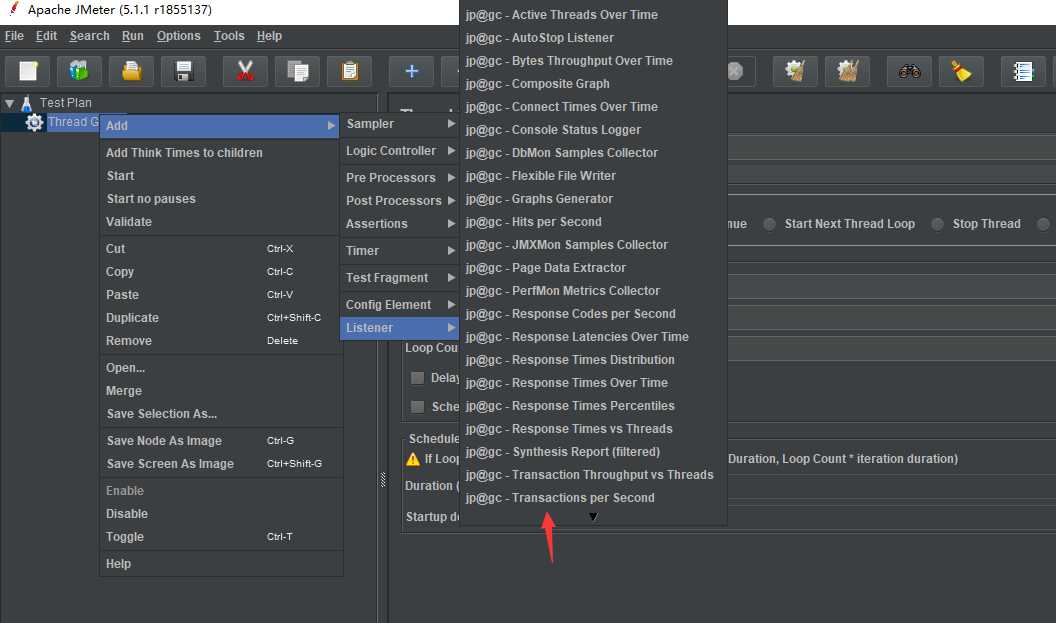Choose jp@gc - Composite Graph
This screenshot has width=1056, height=623.
point(593,84)
